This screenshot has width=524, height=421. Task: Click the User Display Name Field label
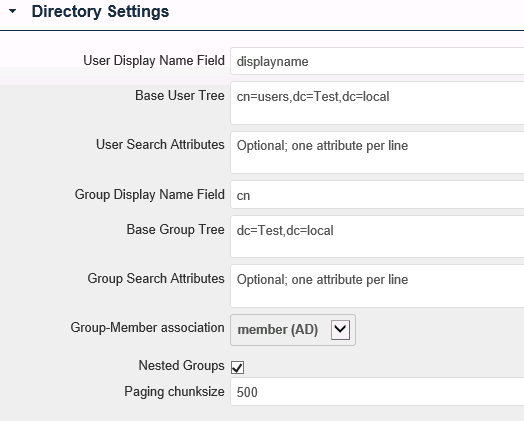point(154,60)
